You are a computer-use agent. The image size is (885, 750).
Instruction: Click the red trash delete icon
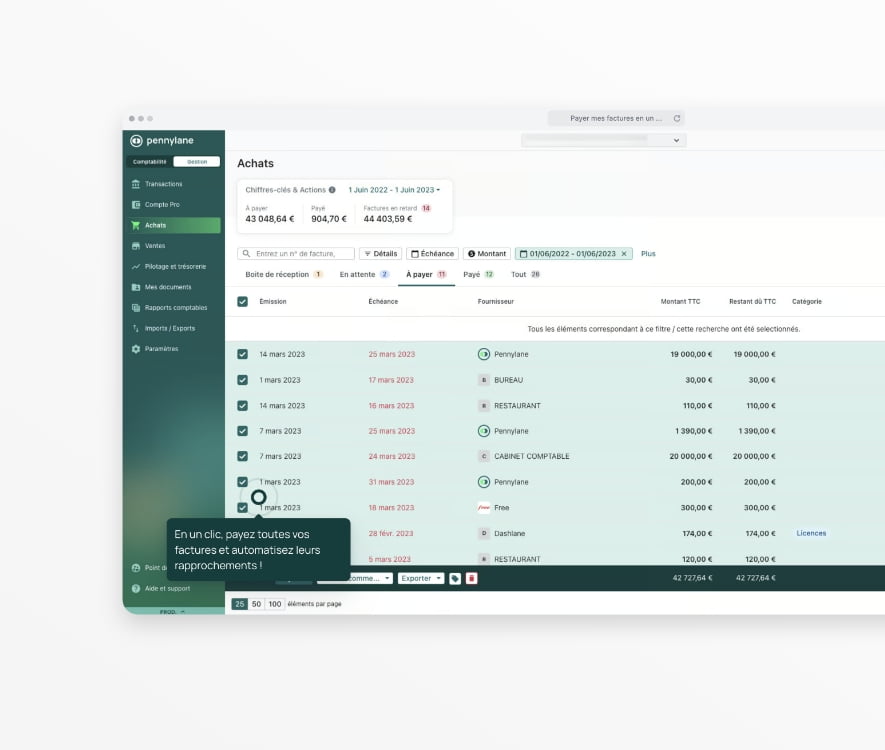472,578
